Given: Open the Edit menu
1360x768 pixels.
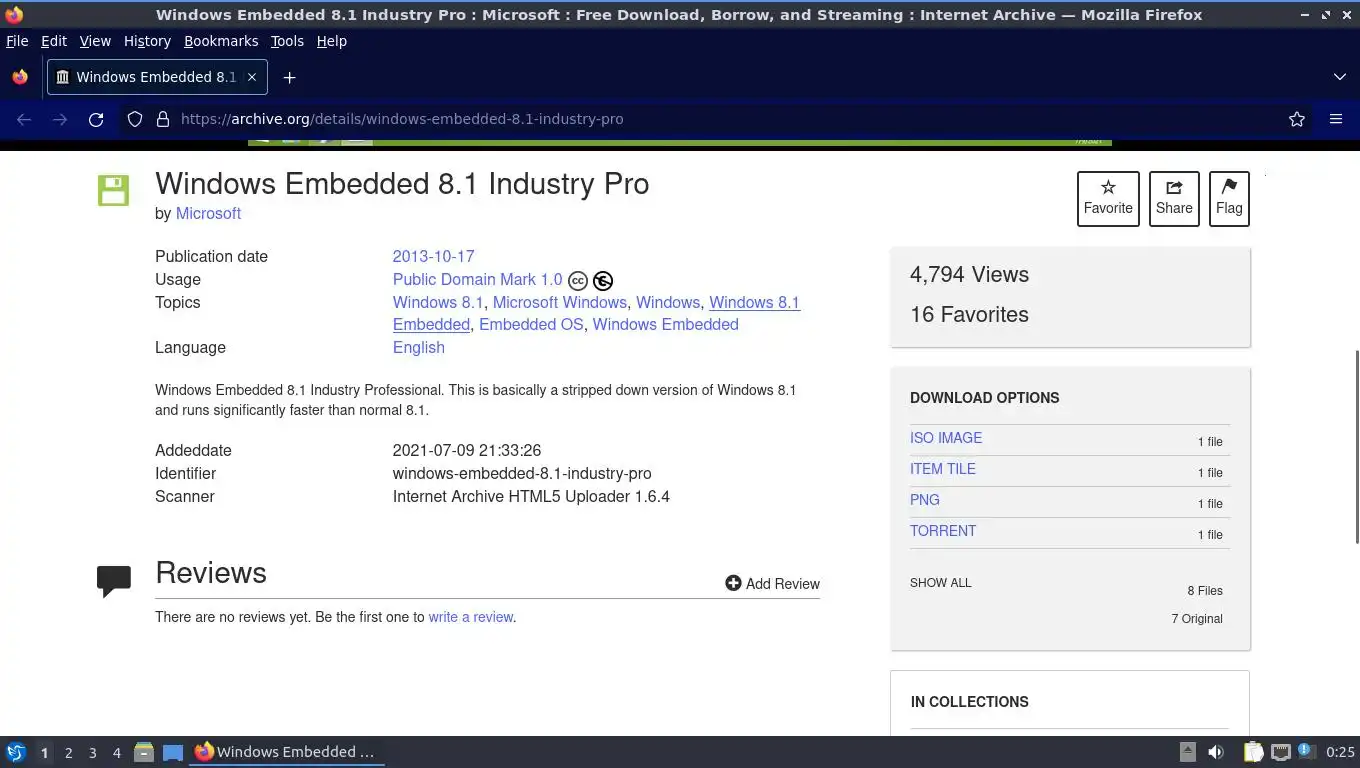Looking at the screenshot, I should pos(54,41).
